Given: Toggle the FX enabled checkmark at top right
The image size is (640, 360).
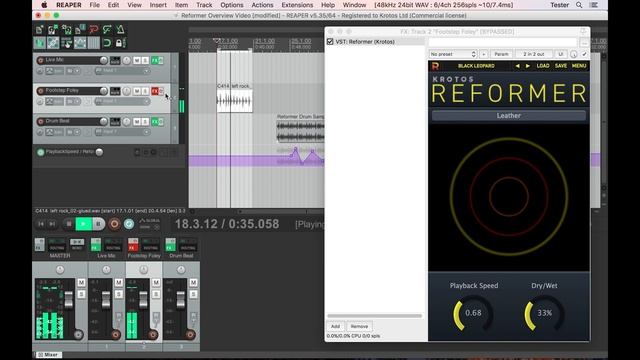Looking at the screenshot, I should 584,54.
